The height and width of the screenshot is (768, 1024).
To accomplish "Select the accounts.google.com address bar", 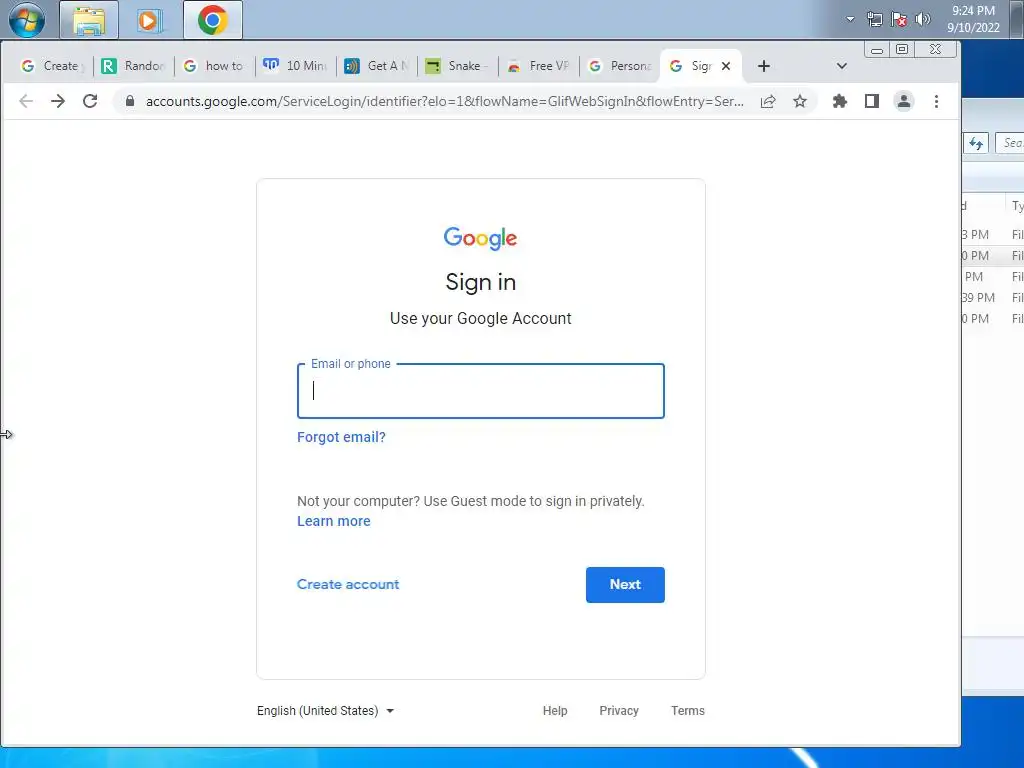I will [444, 101].
